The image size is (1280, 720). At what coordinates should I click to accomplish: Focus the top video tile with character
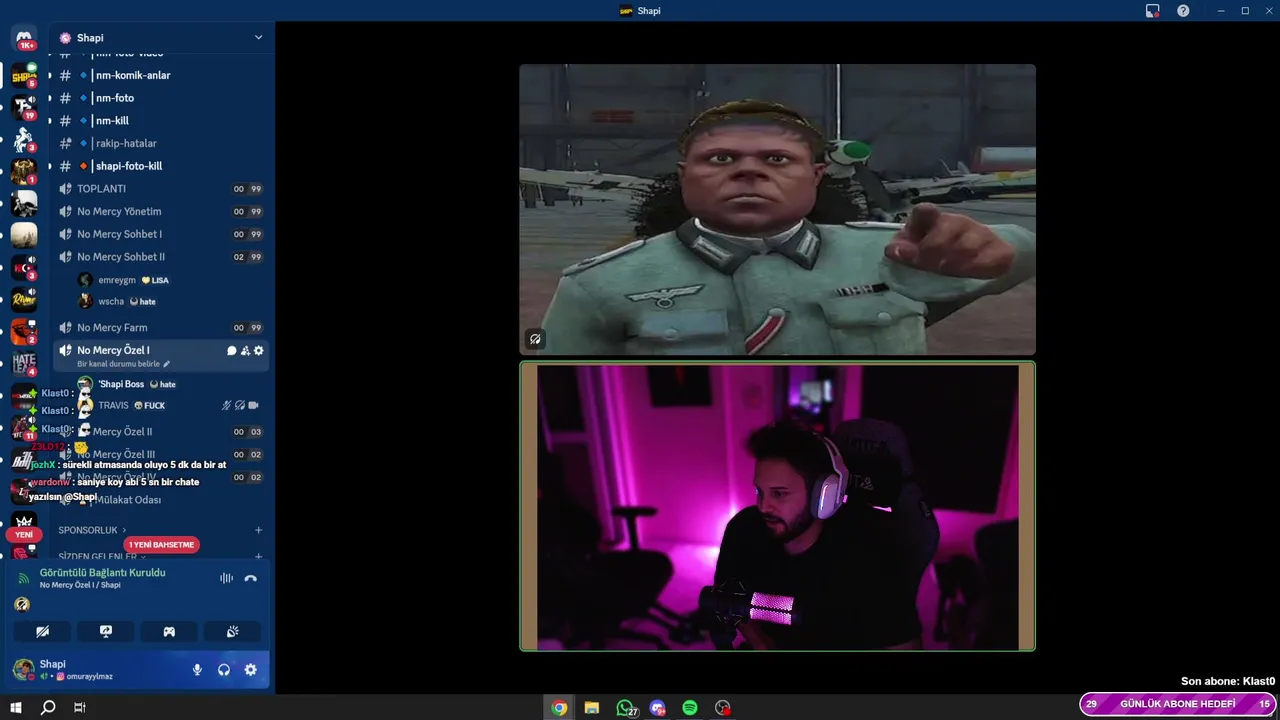tap(777, 209)
